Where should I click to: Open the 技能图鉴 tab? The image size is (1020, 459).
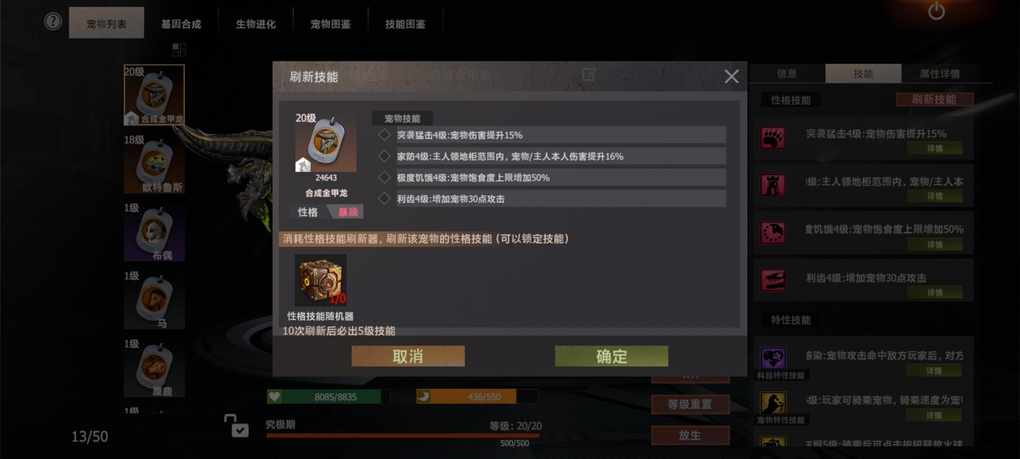tap(405, 24)
